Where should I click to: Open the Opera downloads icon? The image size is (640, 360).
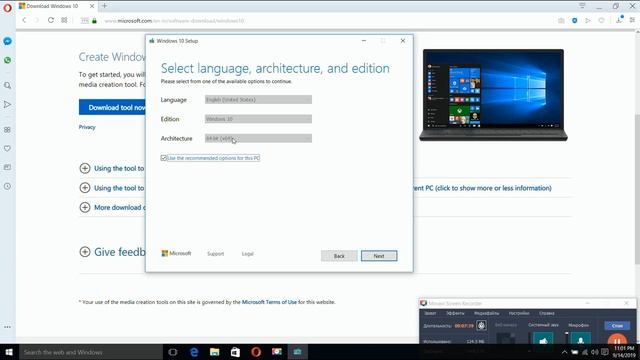pos(619,20)
